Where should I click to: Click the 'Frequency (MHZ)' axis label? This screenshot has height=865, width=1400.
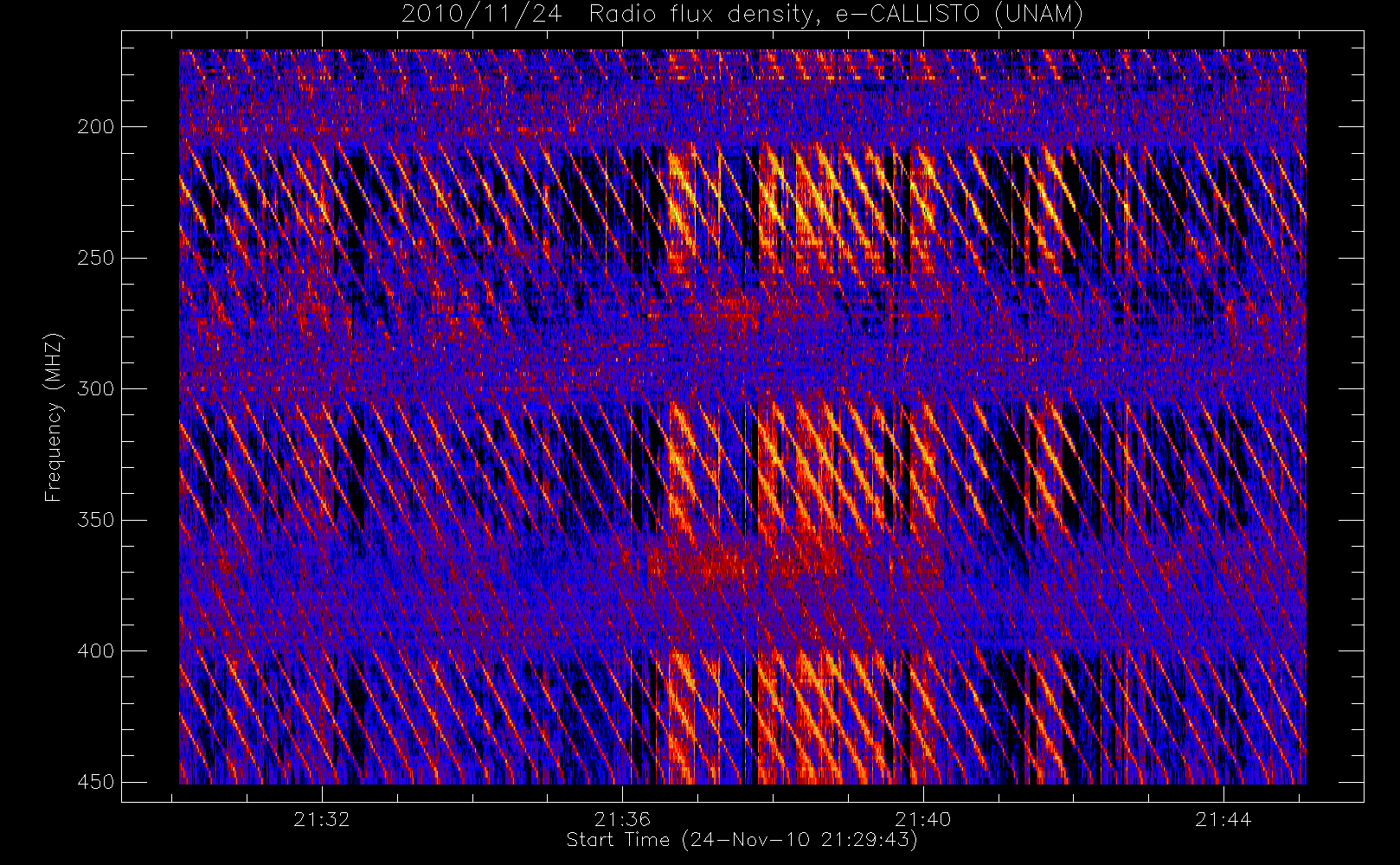(x=55, y=417)
